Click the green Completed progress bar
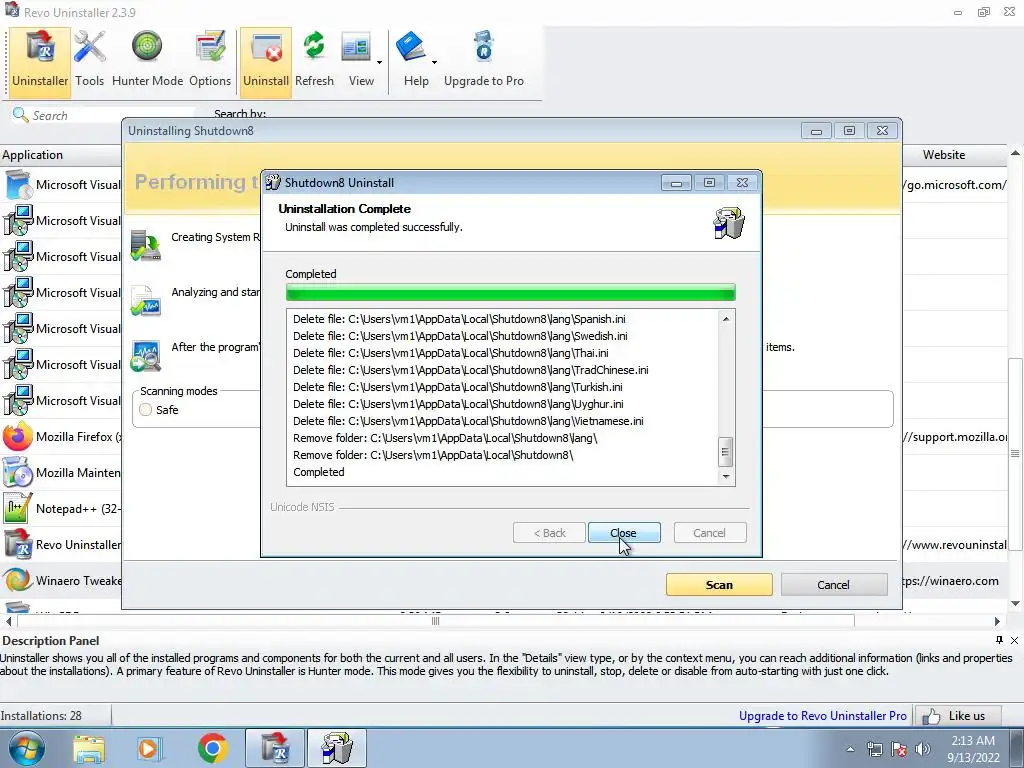 click(x=511, y=293)
